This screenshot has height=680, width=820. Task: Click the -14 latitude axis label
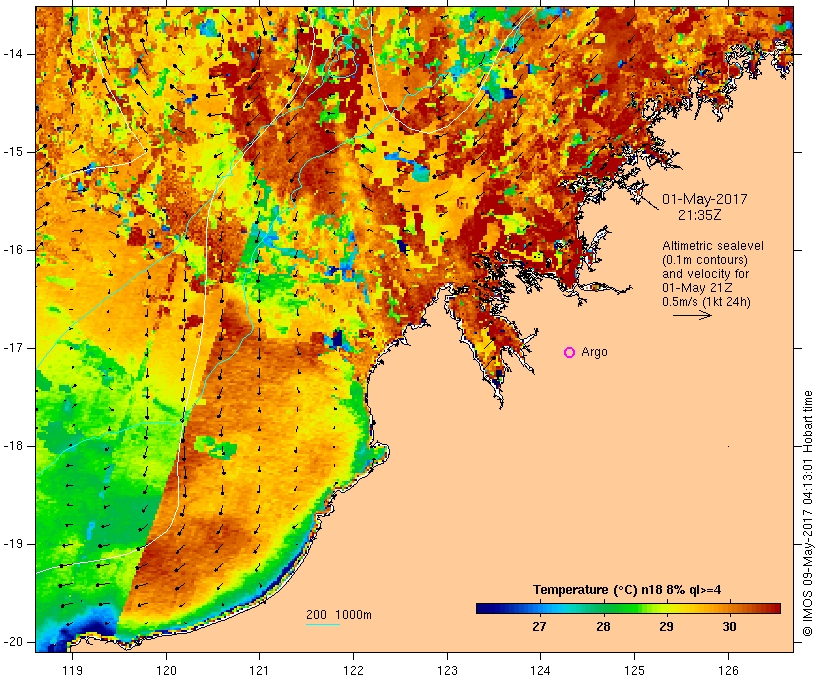(12, 54)
